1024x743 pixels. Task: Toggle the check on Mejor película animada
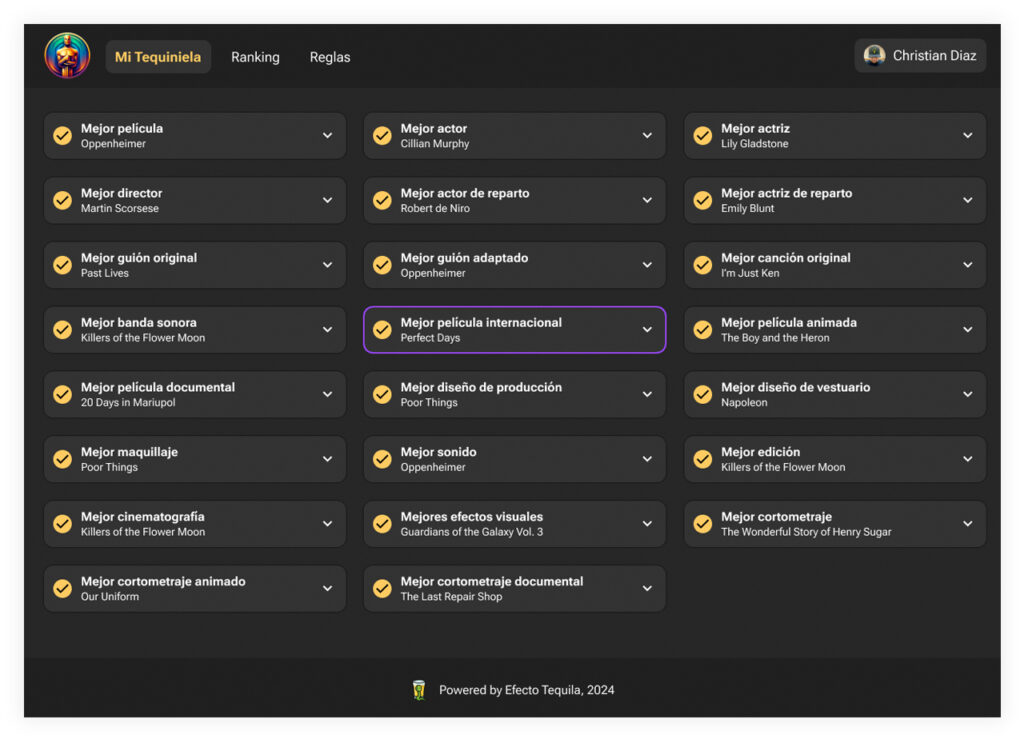[x=703, y=330]
